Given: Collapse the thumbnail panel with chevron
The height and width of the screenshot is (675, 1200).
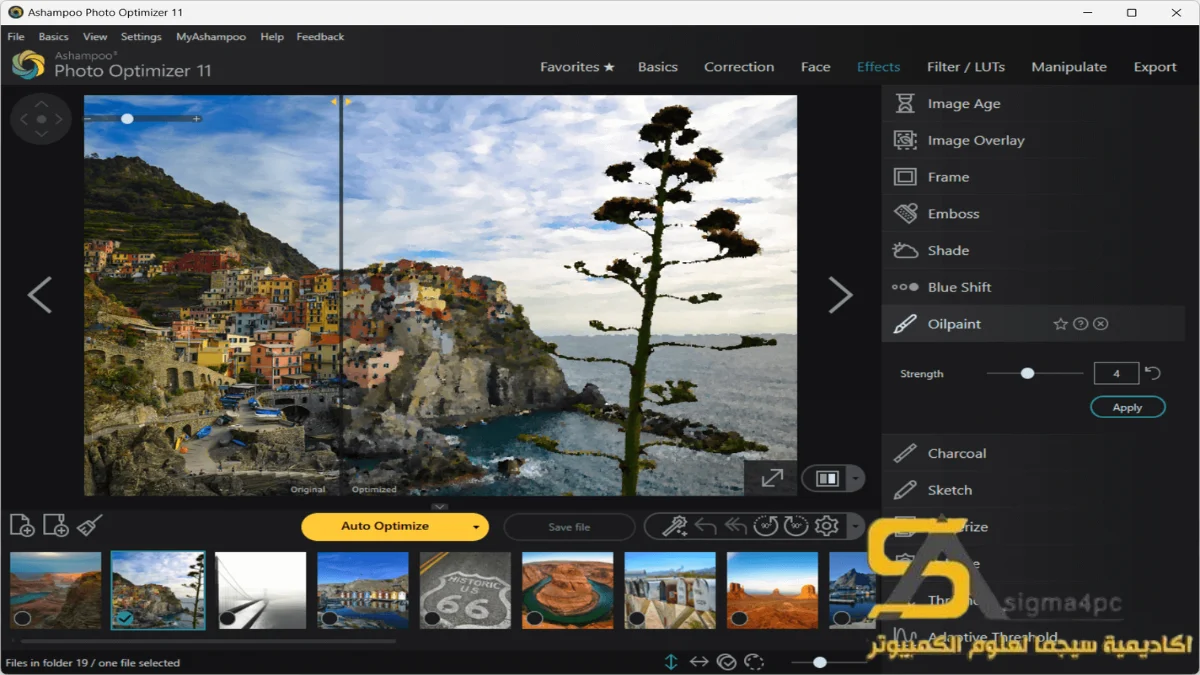Looking at the screenshot, I should tap(440, 506).
